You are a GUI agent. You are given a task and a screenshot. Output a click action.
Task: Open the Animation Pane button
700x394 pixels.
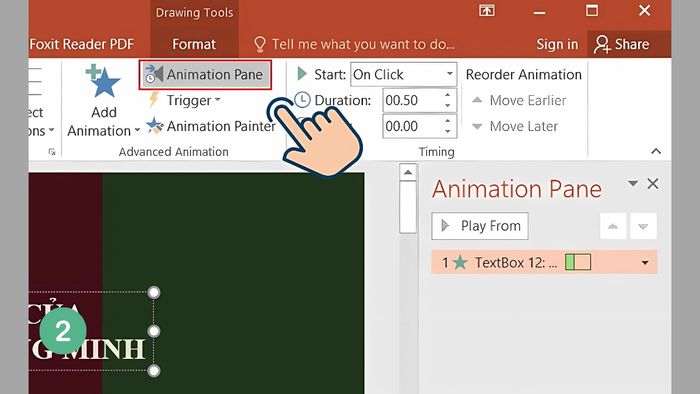[205, 75]
